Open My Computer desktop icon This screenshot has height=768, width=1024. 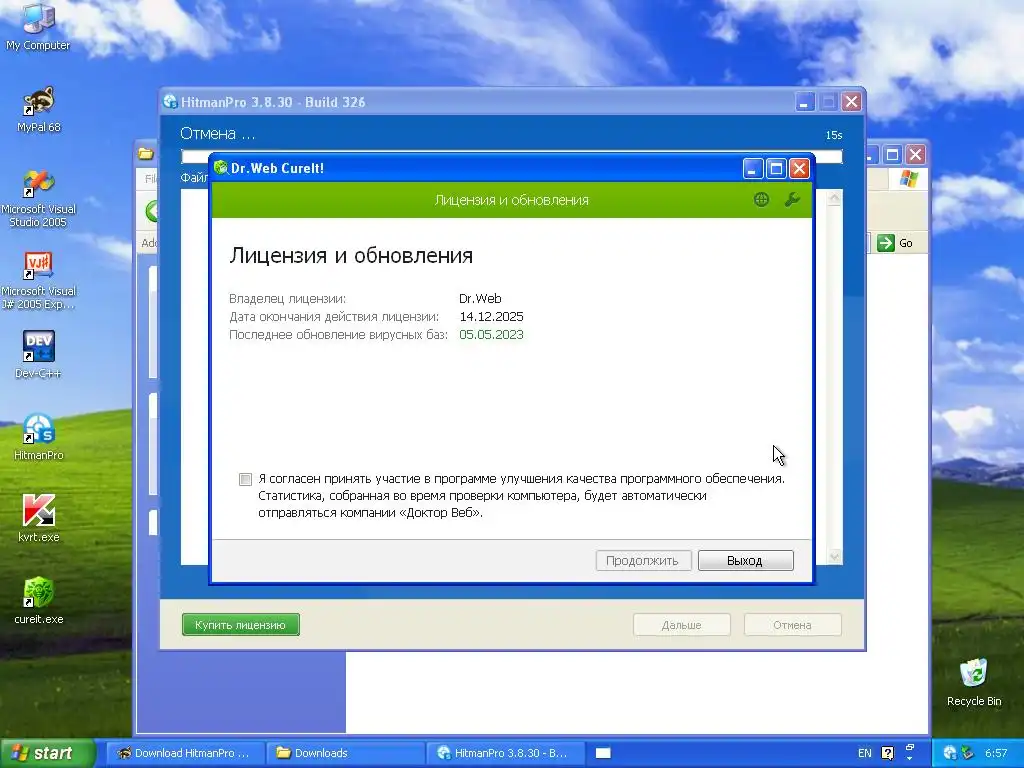click(38, 26)
